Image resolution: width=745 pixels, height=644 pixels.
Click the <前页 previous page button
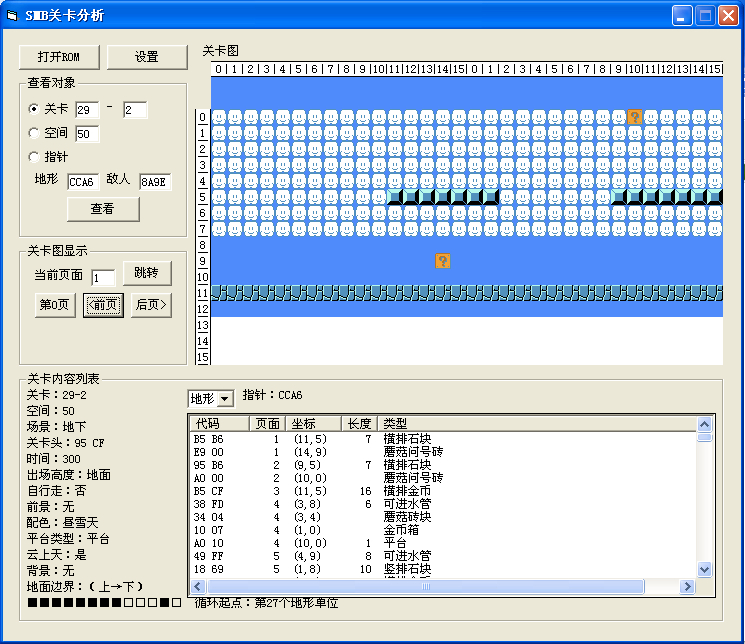coord(103,305)
